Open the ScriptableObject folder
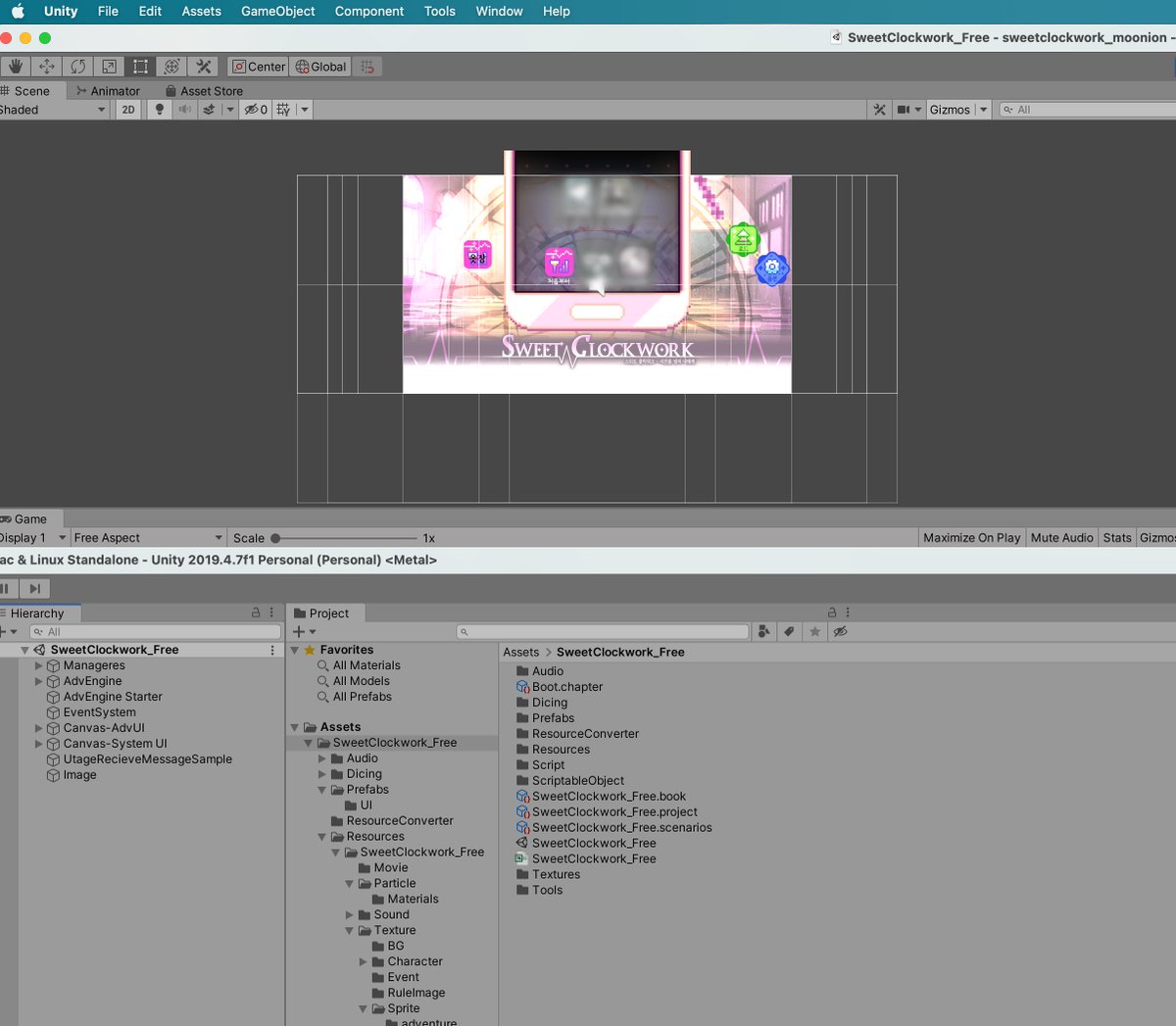Image resolution: width=1176 pixels, height=1026 pixels. (x=577, y=781)
